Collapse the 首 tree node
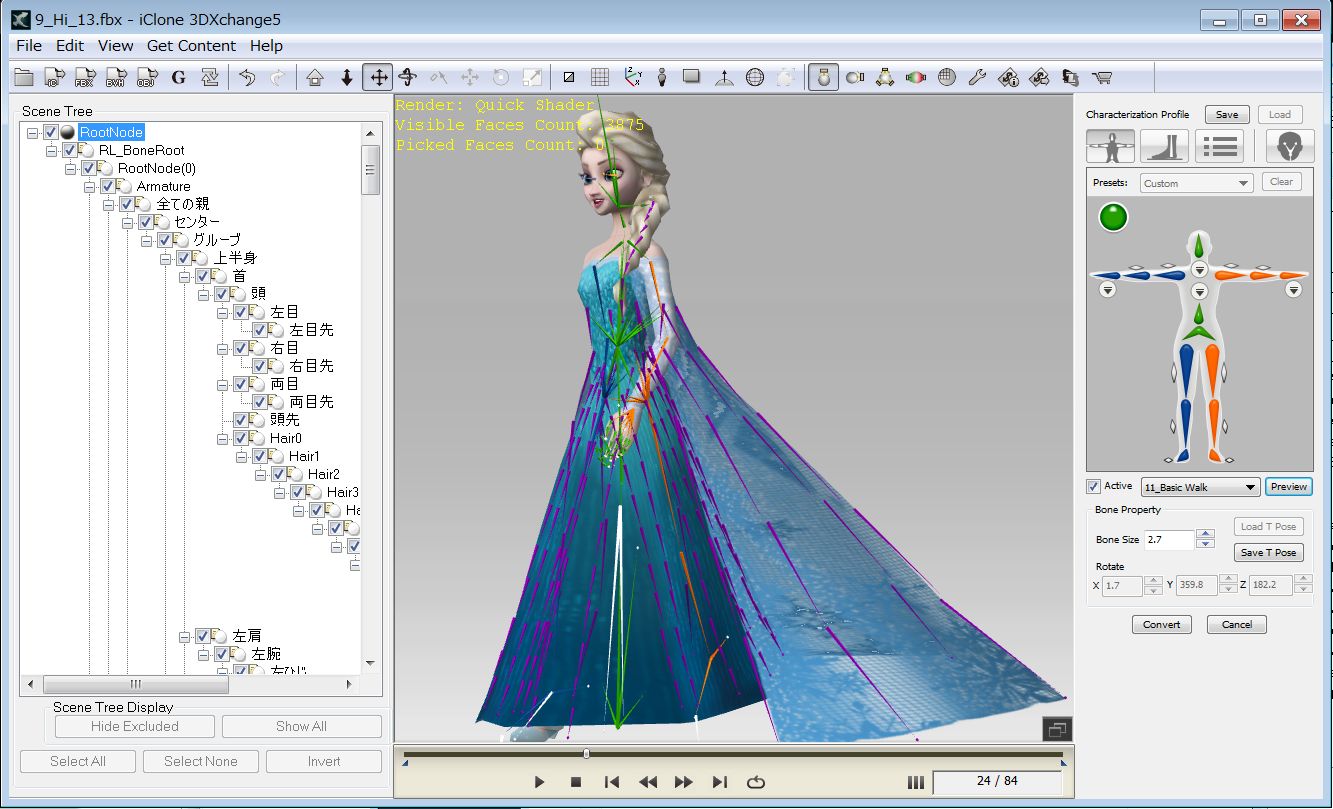Screen dimensions: 1333x809 (x=185, y=276)
